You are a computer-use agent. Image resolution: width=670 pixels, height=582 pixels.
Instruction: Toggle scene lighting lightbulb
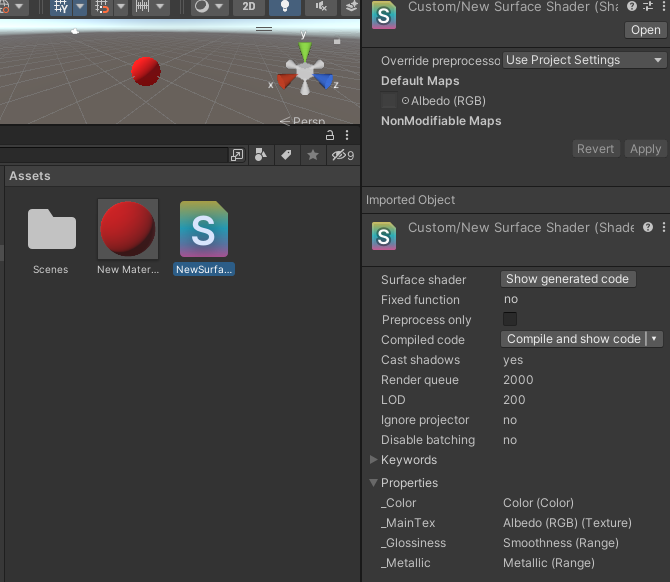[285, 7]
